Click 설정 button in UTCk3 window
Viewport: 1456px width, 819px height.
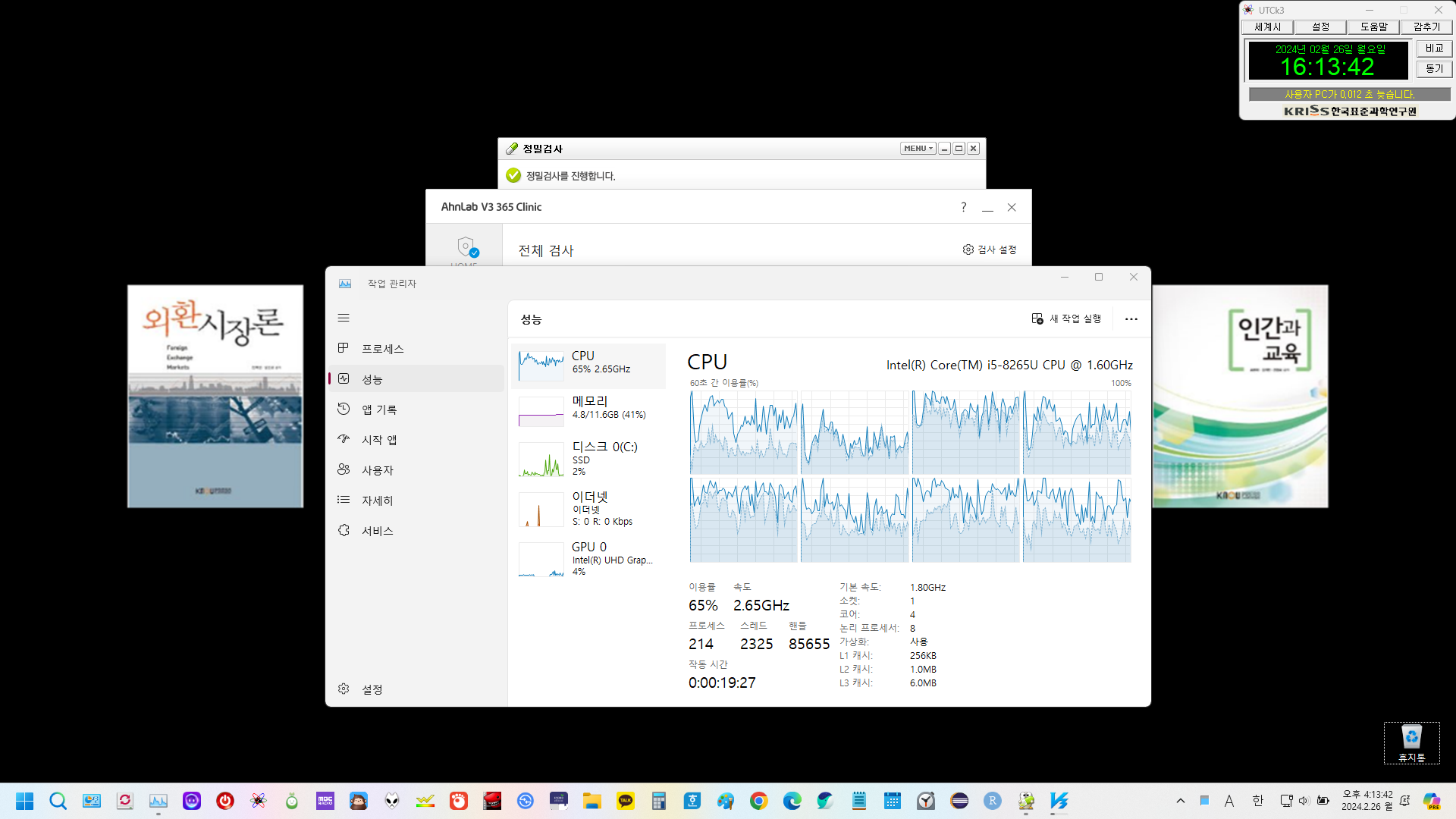[x=1321, y=27]
